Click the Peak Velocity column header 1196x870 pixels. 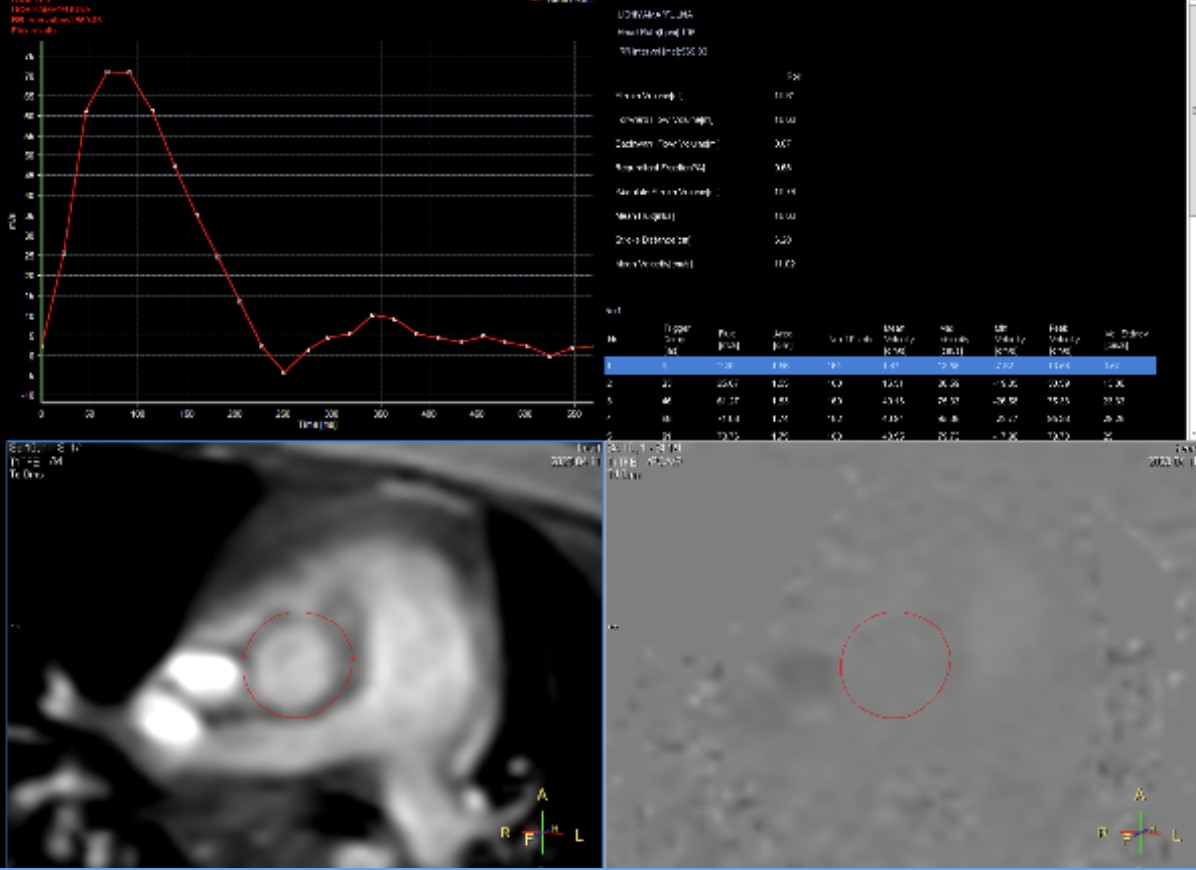[1063, 339]
